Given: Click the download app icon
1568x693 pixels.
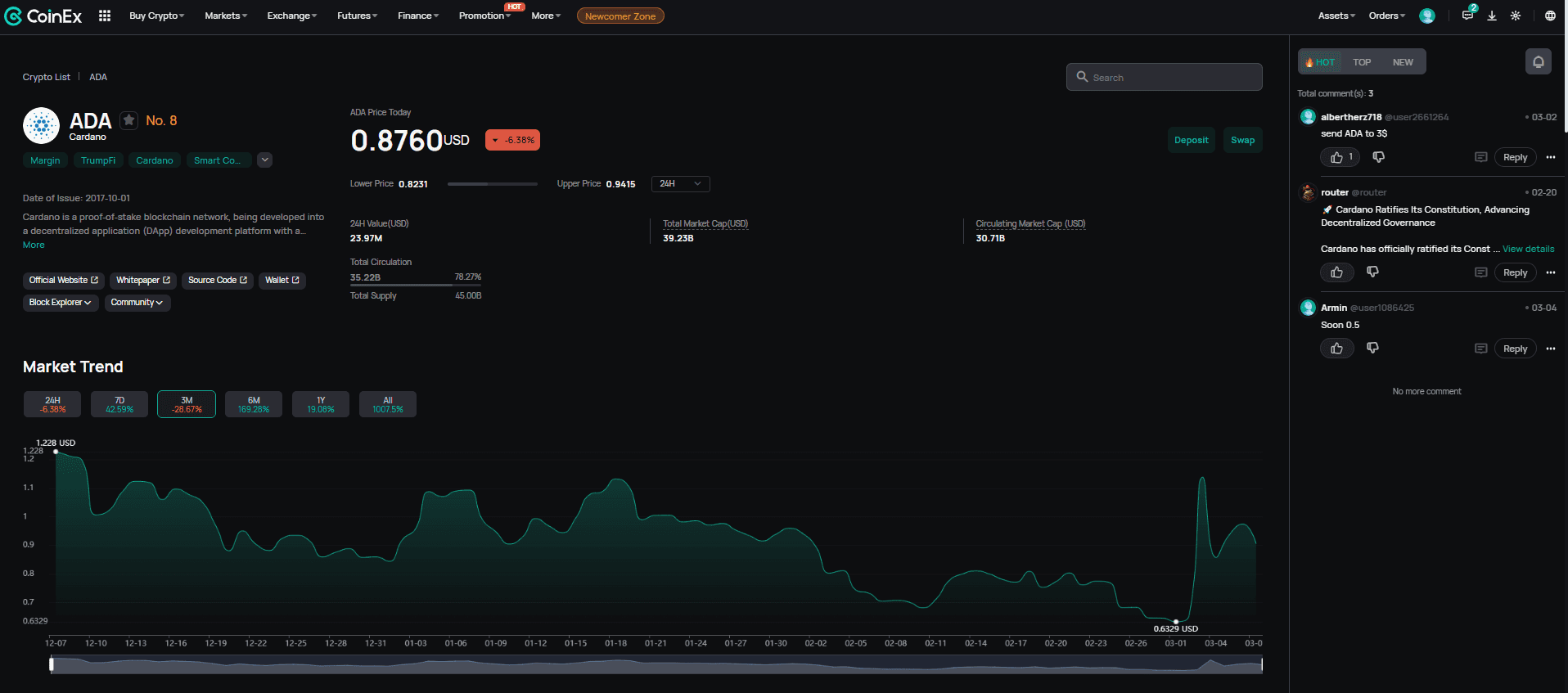Looking at the screenshot, I should point(1492,16).
